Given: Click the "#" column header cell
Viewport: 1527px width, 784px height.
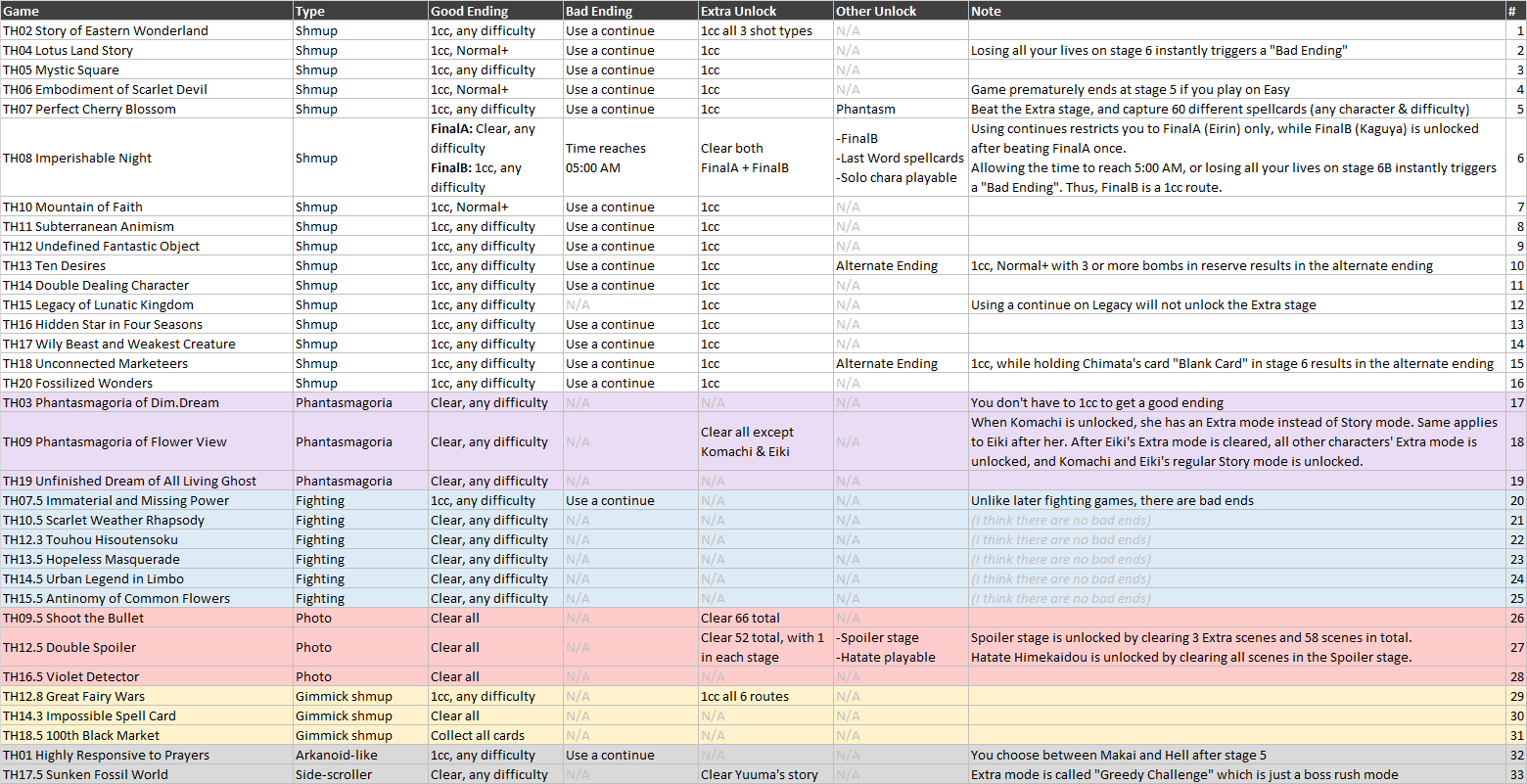Looking at the screenshot, I should [x=1515, y=11].
